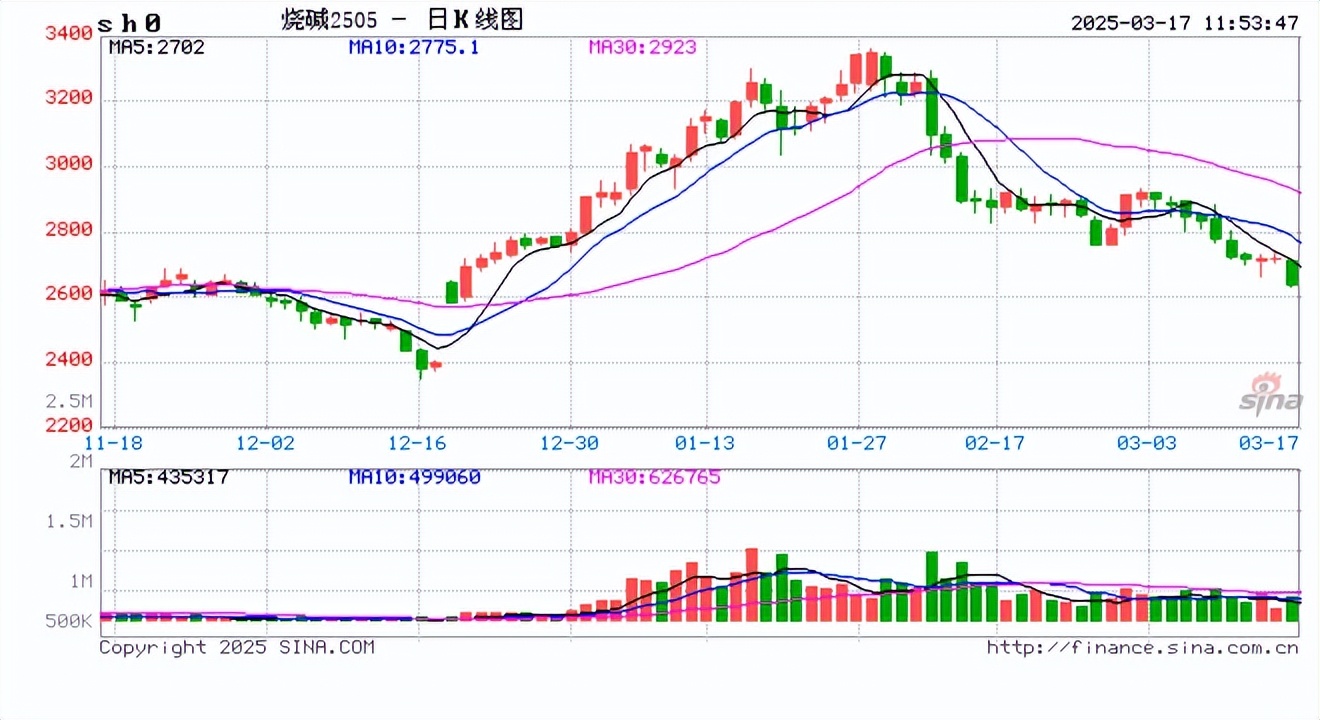Image resolution: width=1320 pixels, height=720 pixels.
Task: Click the 2M volume axis label
Action: (x=80, y=461)
